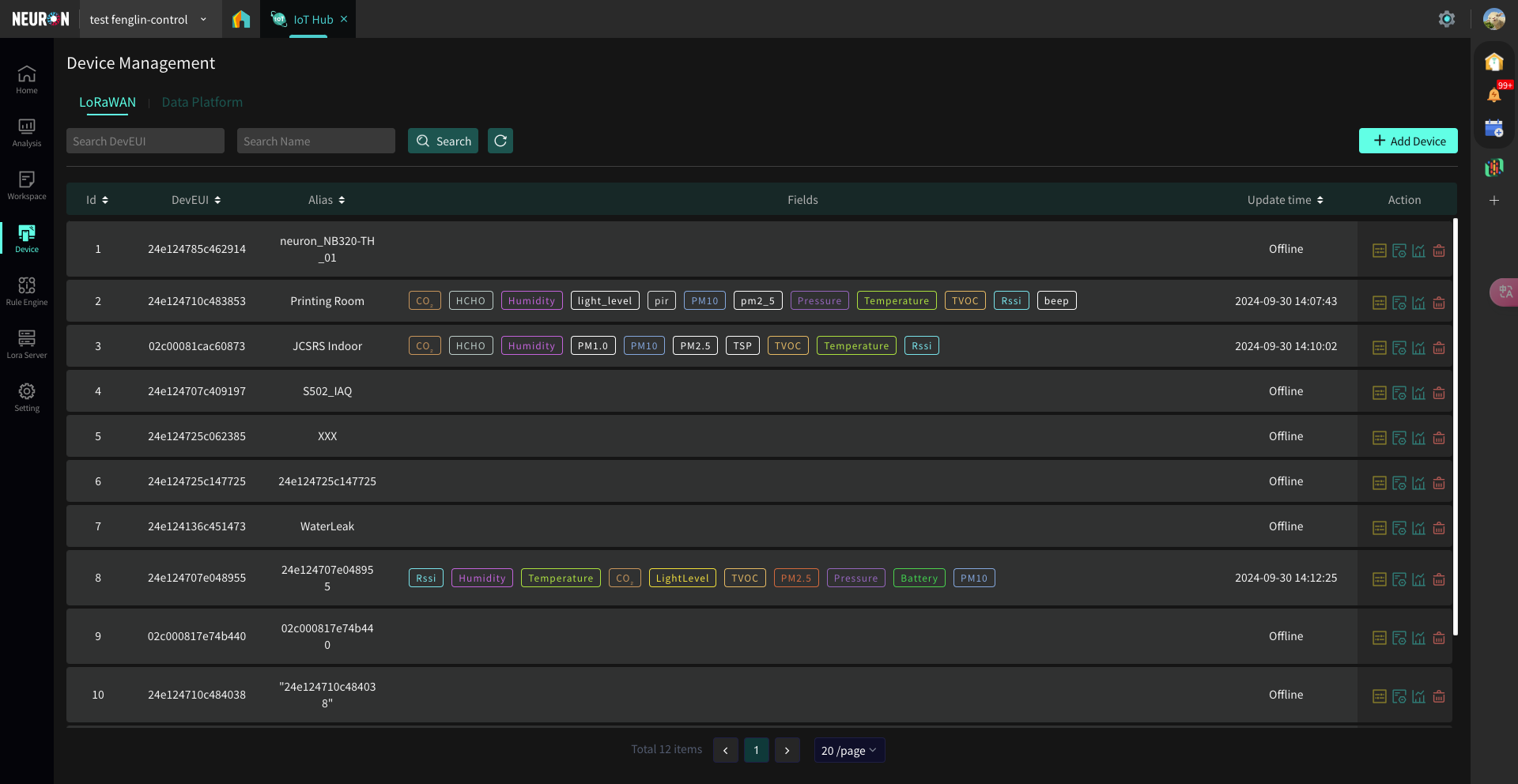The height and width of the screenshot is (784, 1518).
Task: Go to Workspace in the sidebar
Action: tap(27, 186)
